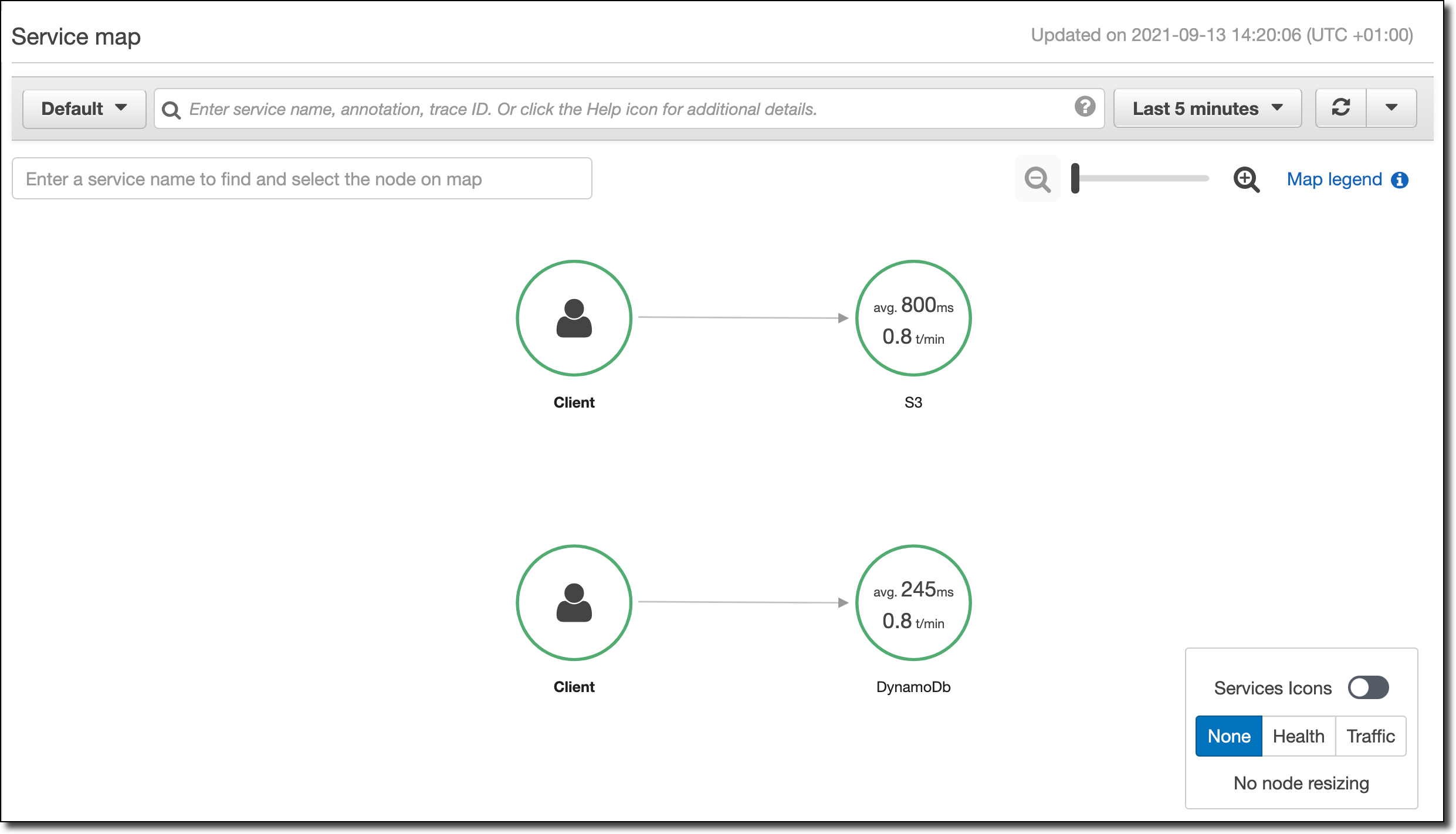Switch node sizing to Health
The image size is (1456, 834).
point(1298,736)
